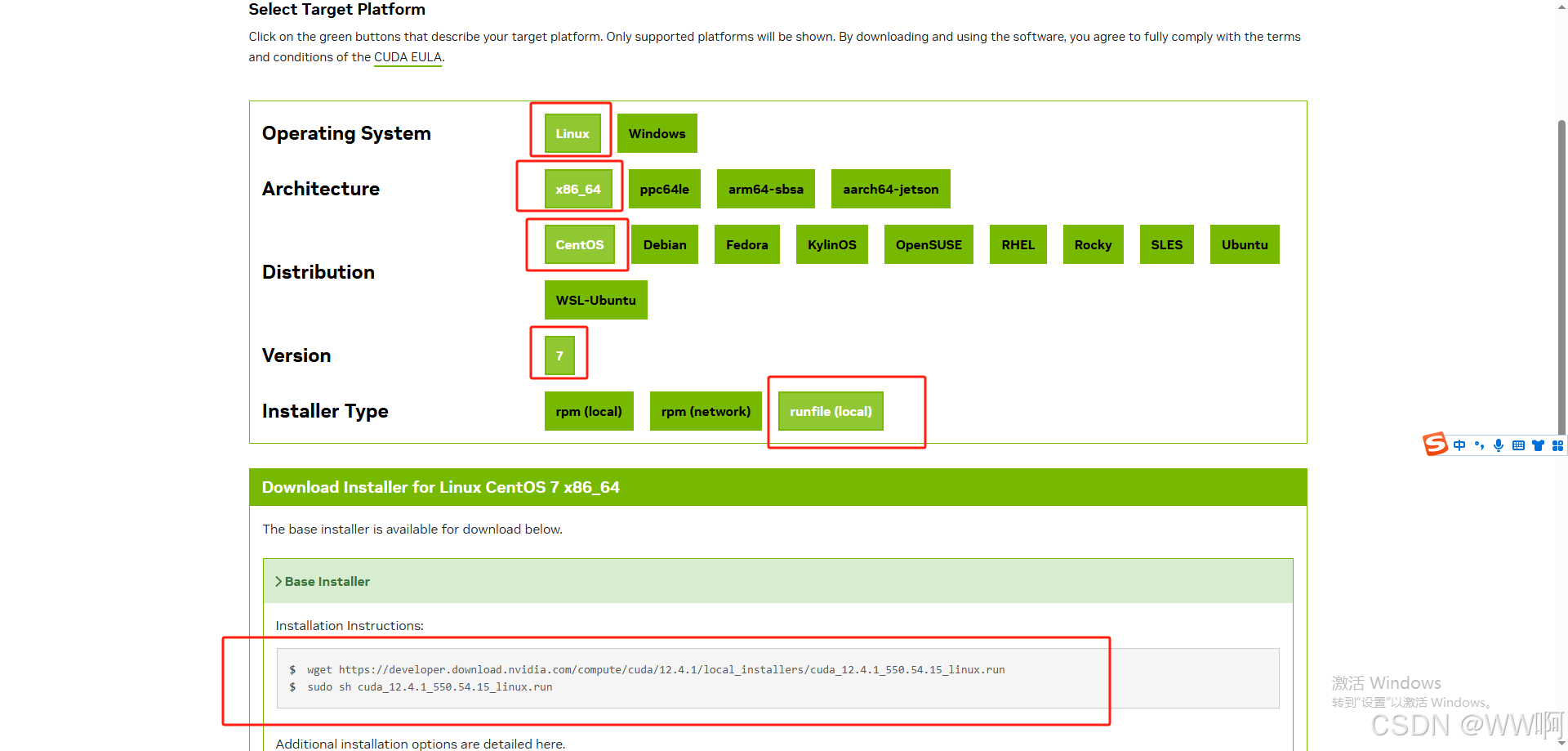
Task: Select WSL-Ubuntu distribution
Action: coord(595,300)
